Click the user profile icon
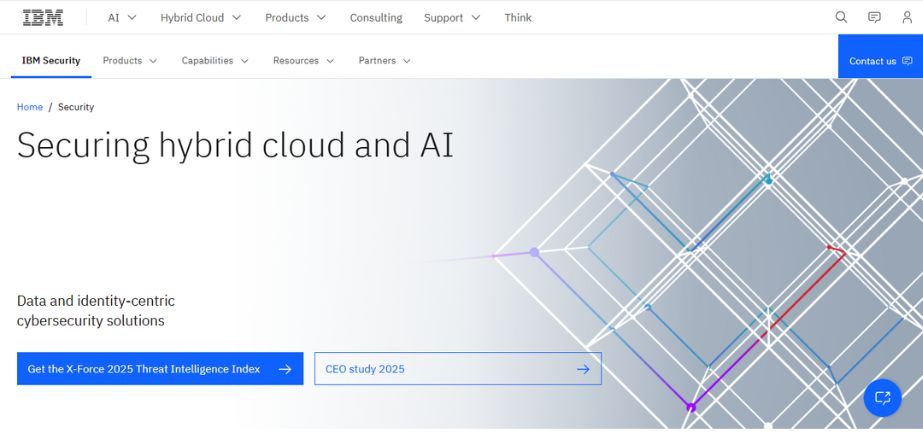Screen dimensions: 923x435 click(x=907, y=17)
